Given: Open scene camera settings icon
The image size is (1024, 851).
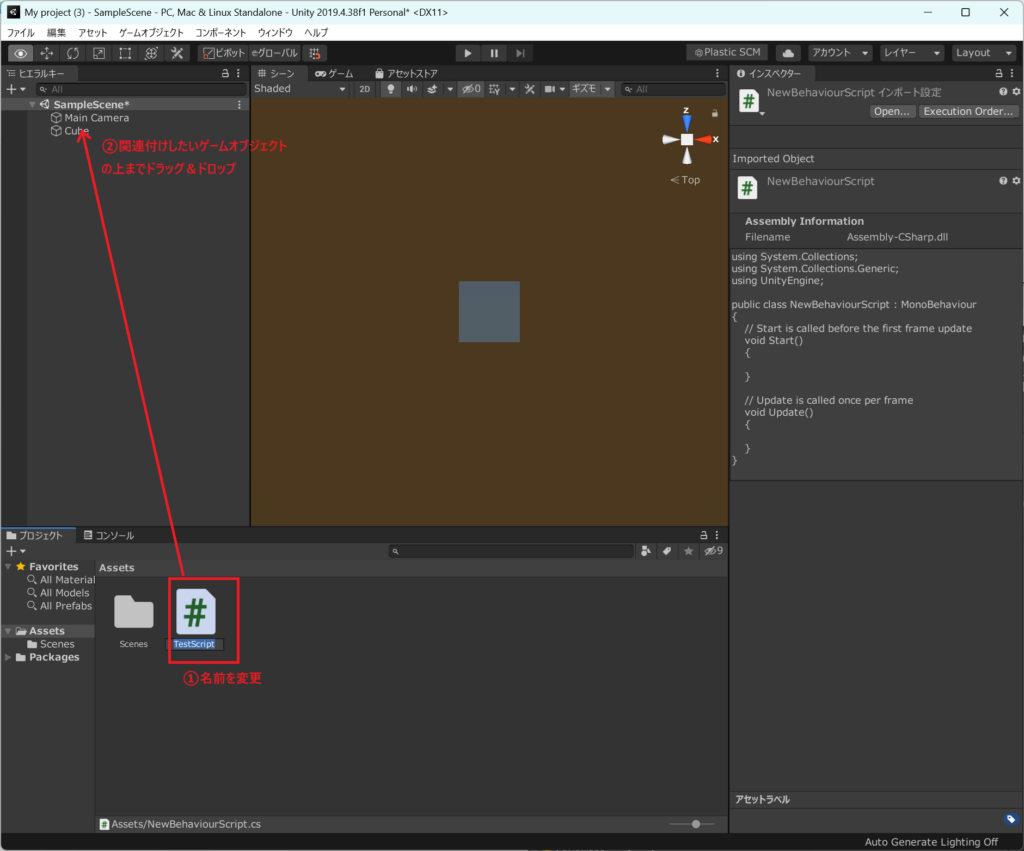Looking at the screenshot, I should (550, 89).
